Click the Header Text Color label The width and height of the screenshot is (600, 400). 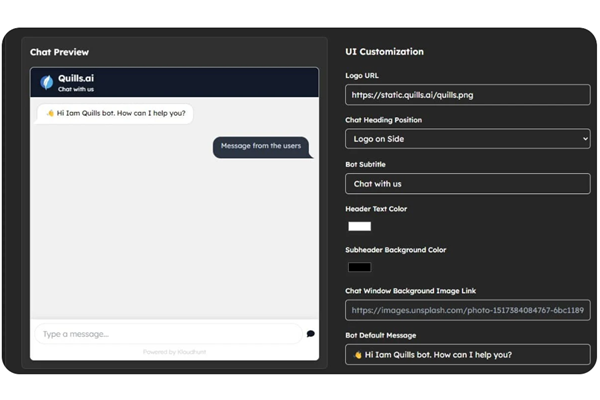pos(376,209)
